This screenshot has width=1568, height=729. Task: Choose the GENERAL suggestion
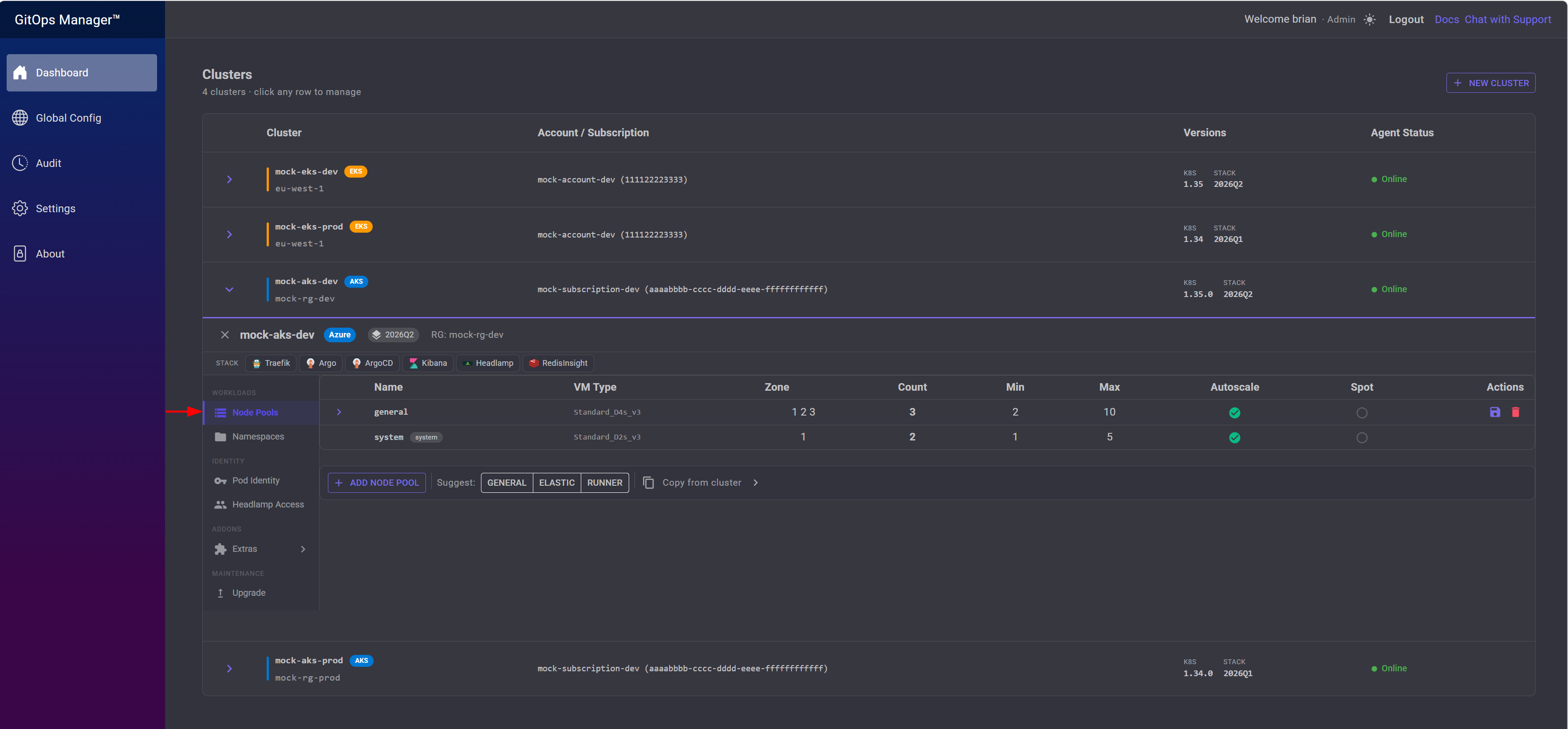pyautogui.click(x=506, y=482)
